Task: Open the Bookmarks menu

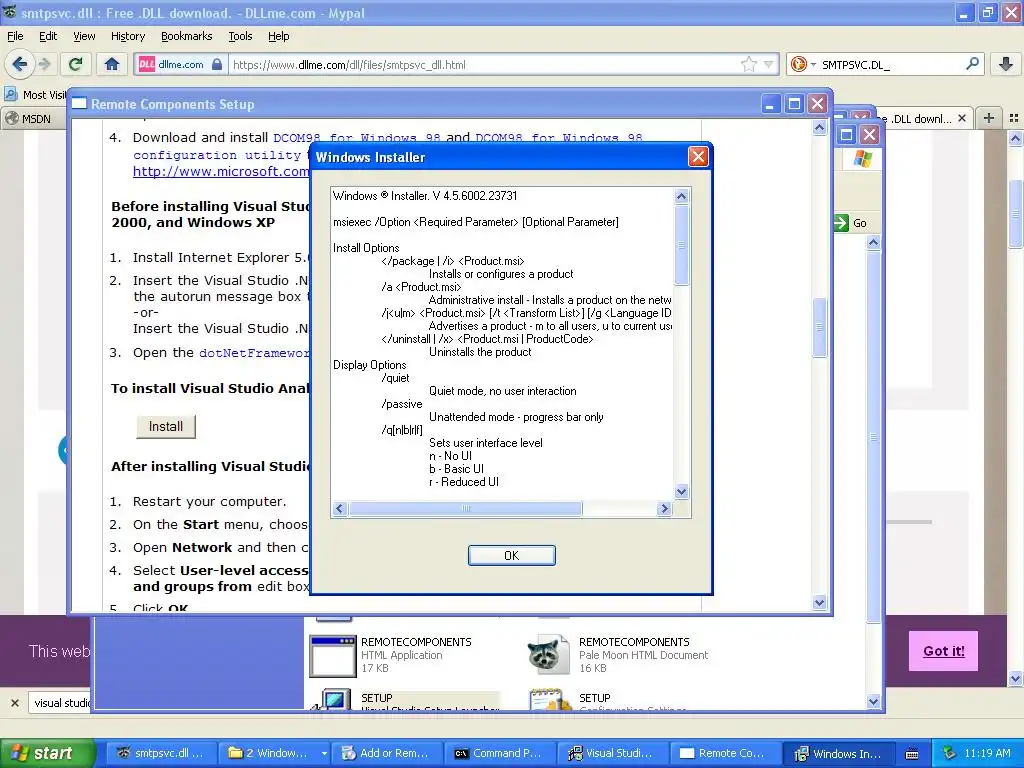Action: 186,36
